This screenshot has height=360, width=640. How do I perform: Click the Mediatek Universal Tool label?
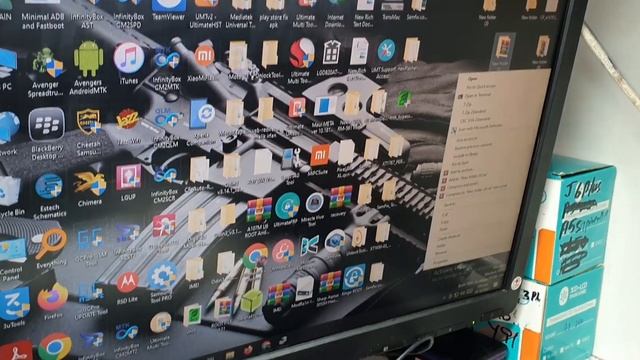(241, 21)
